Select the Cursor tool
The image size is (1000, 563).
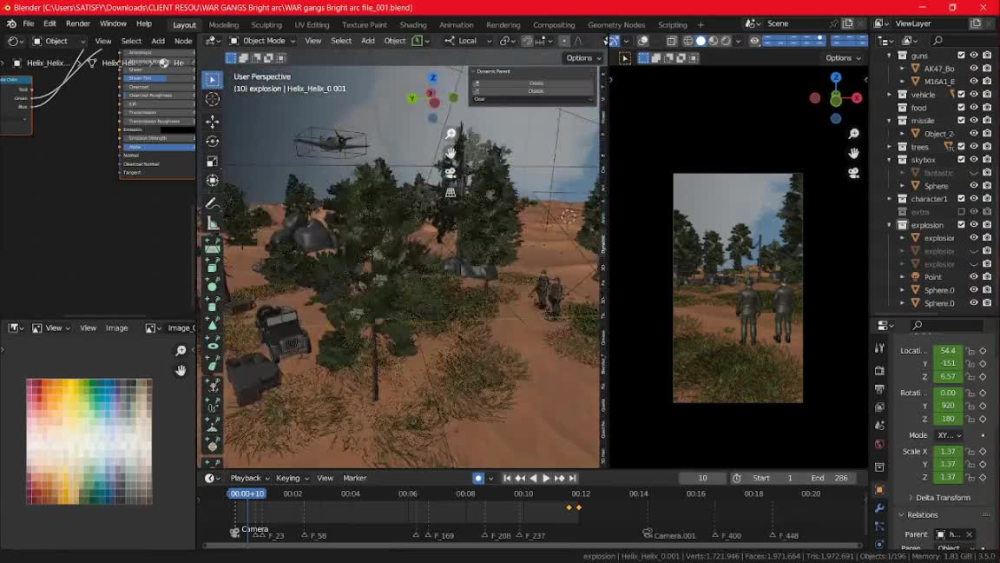[x=212, y=99]
